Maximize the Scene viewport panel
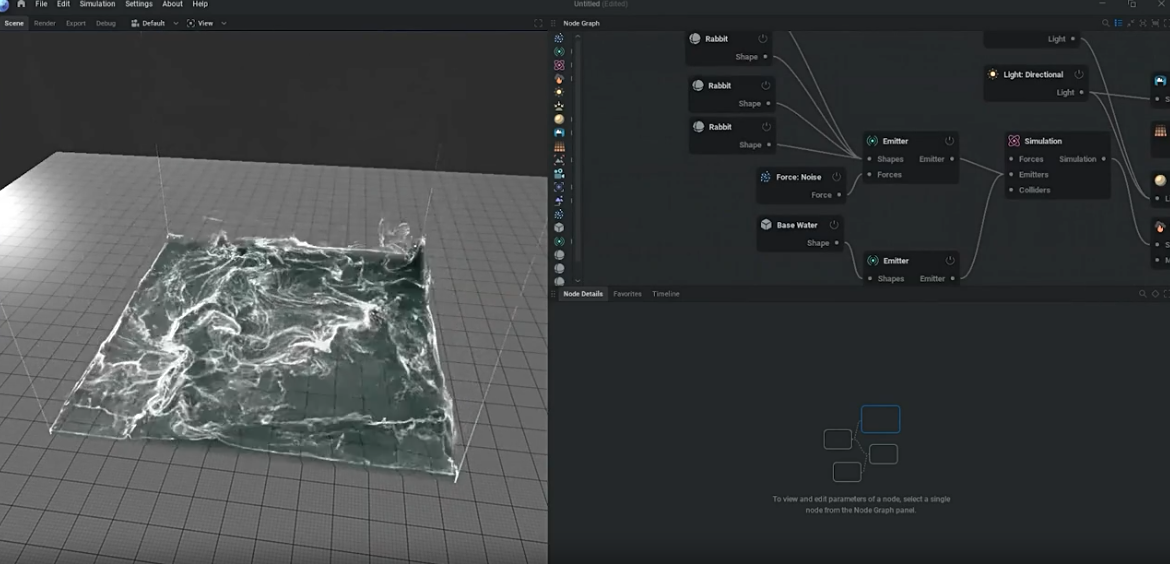 point(538,23)
